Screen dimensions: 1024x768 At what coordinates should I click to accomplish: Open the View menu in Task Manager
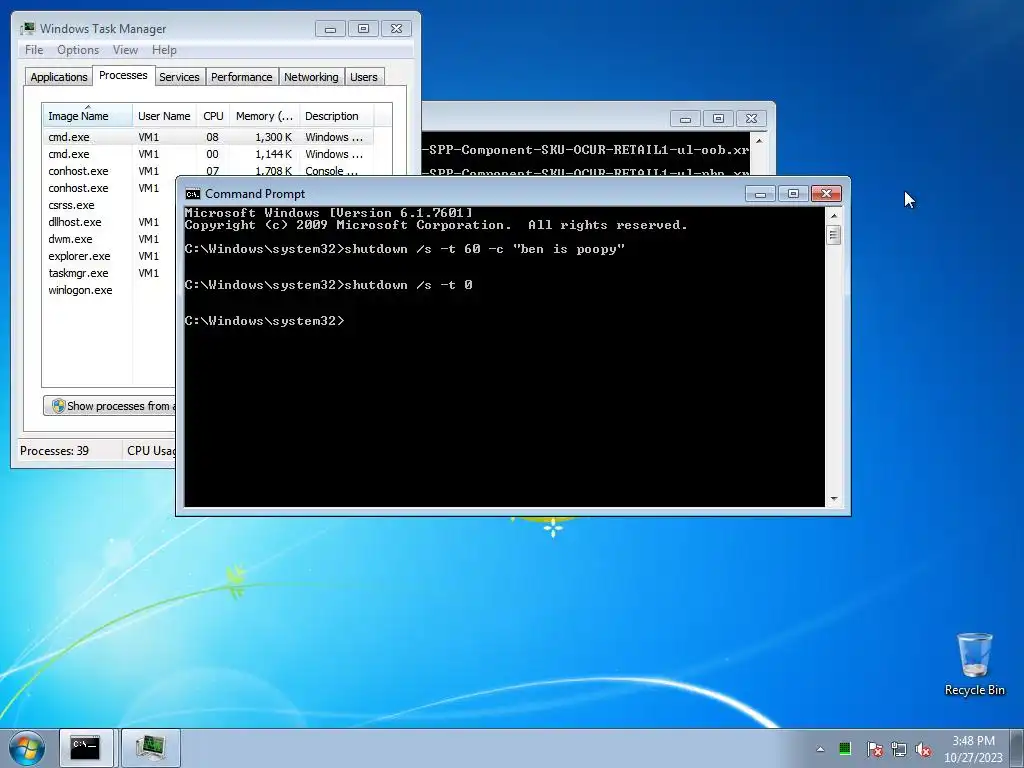point(125,50)
